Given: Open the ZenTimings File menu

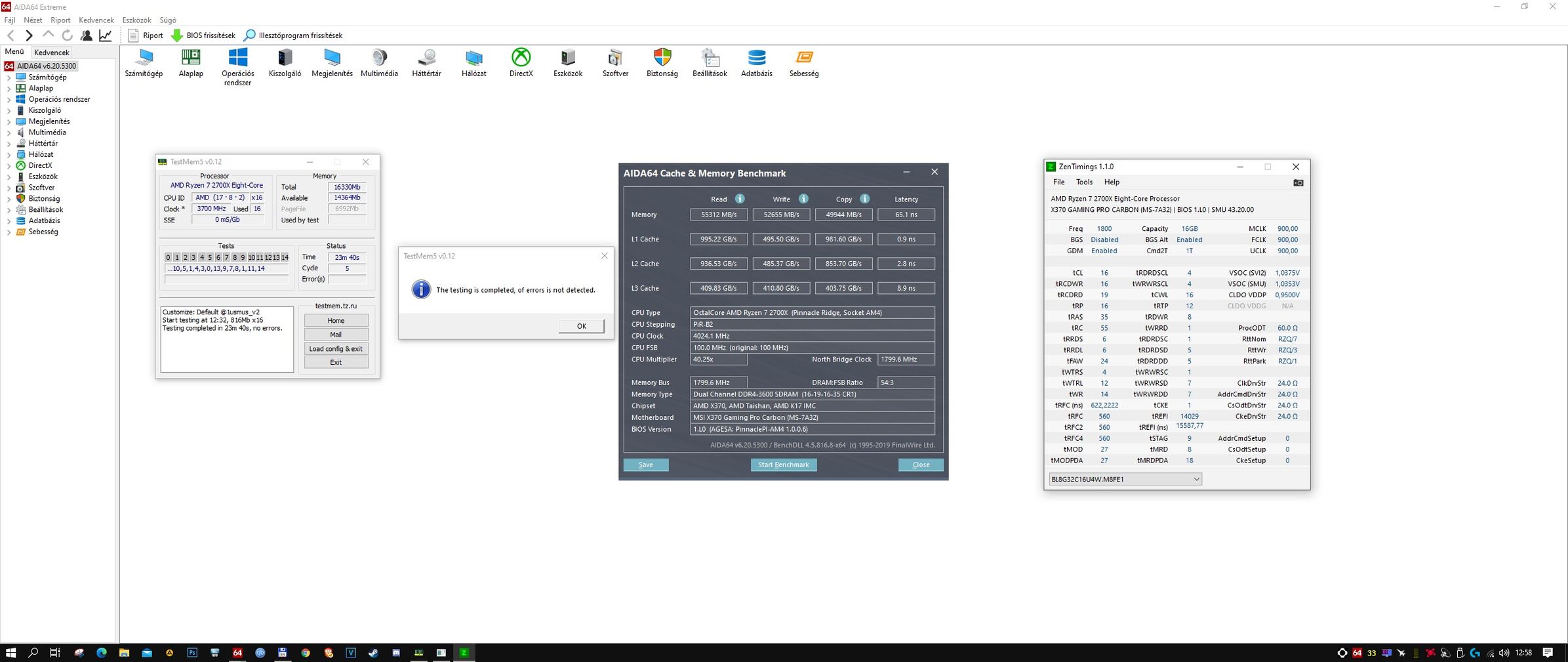Looking at the screenshot, I should 1058,182.
